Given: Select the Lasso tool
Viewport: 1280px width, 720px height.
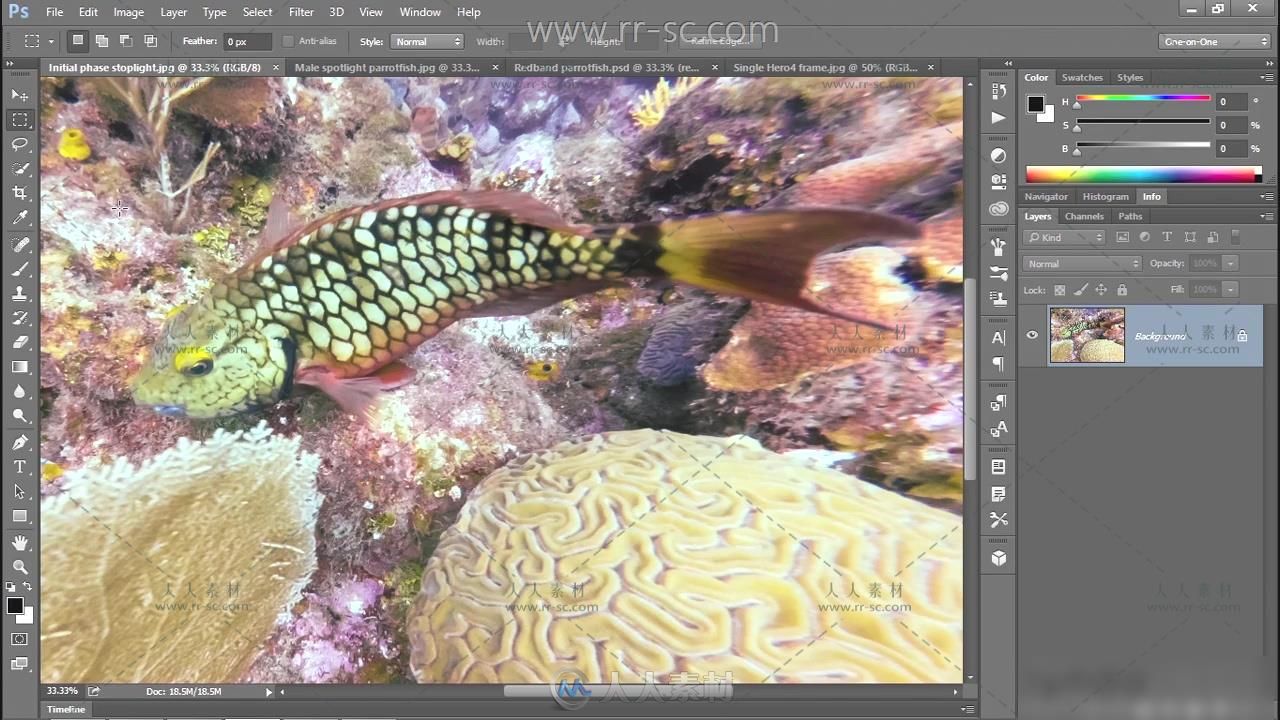Looking at the screenshot, I should click(20, 144).
